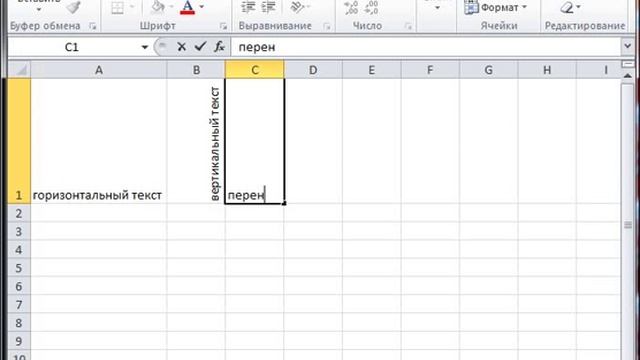The width and height of the screenshot is (640, 360).
Task: Select row 3 header
Action: coord(19,231)
